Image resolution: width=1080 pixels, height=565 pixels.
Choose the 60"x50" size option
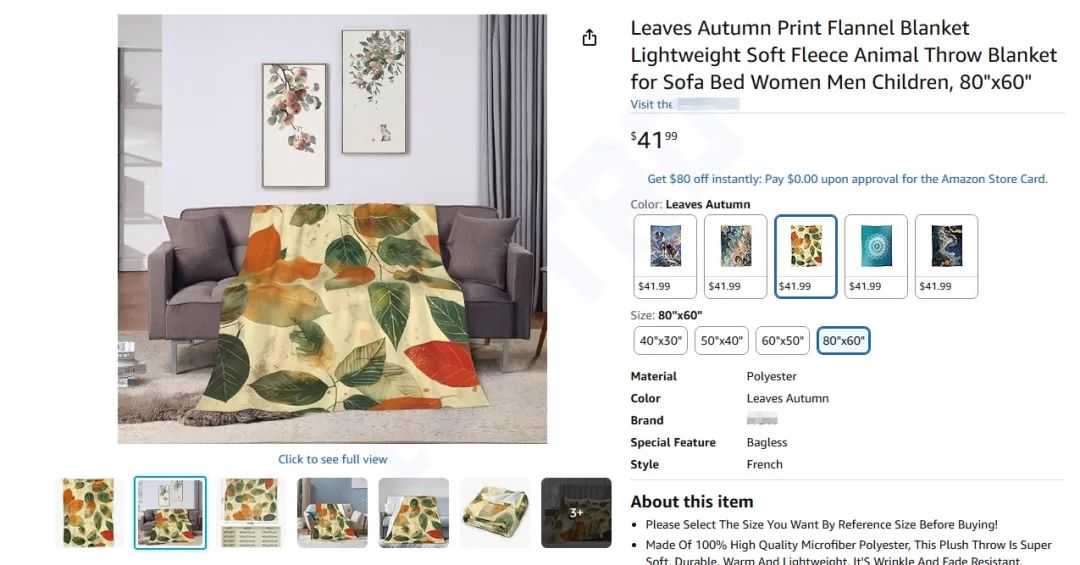[782, 340]
